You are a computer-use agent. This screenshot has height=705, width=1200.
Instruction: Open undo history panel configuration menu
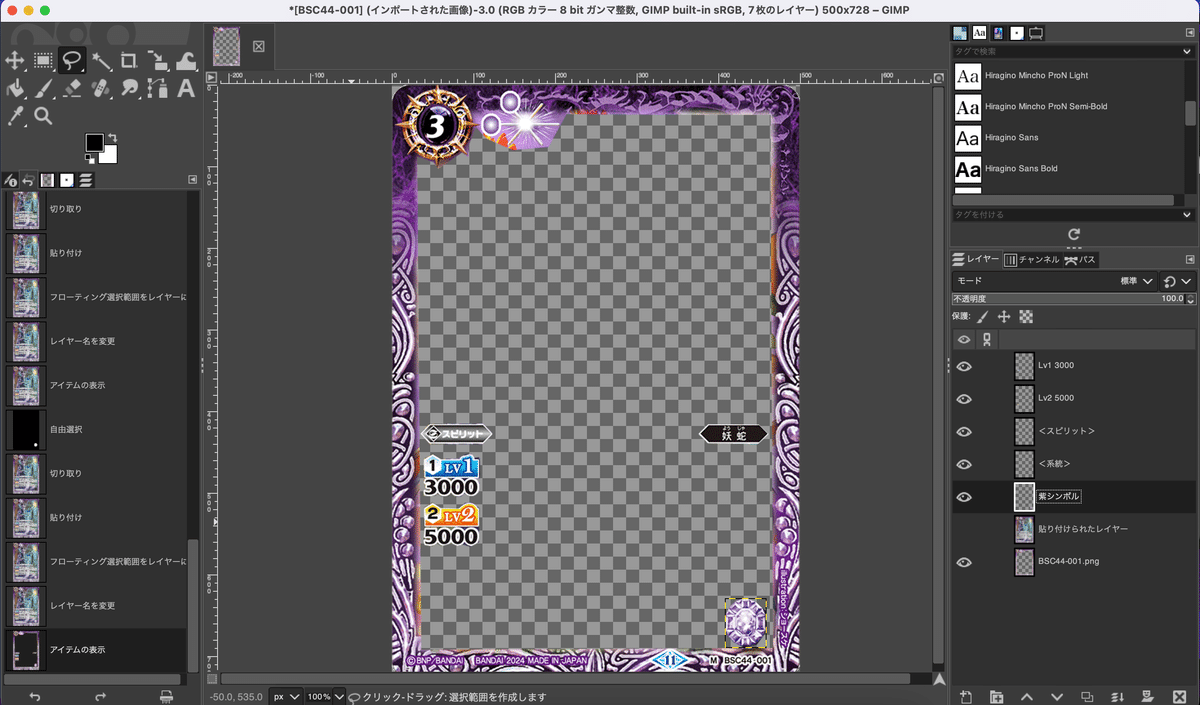192,179
